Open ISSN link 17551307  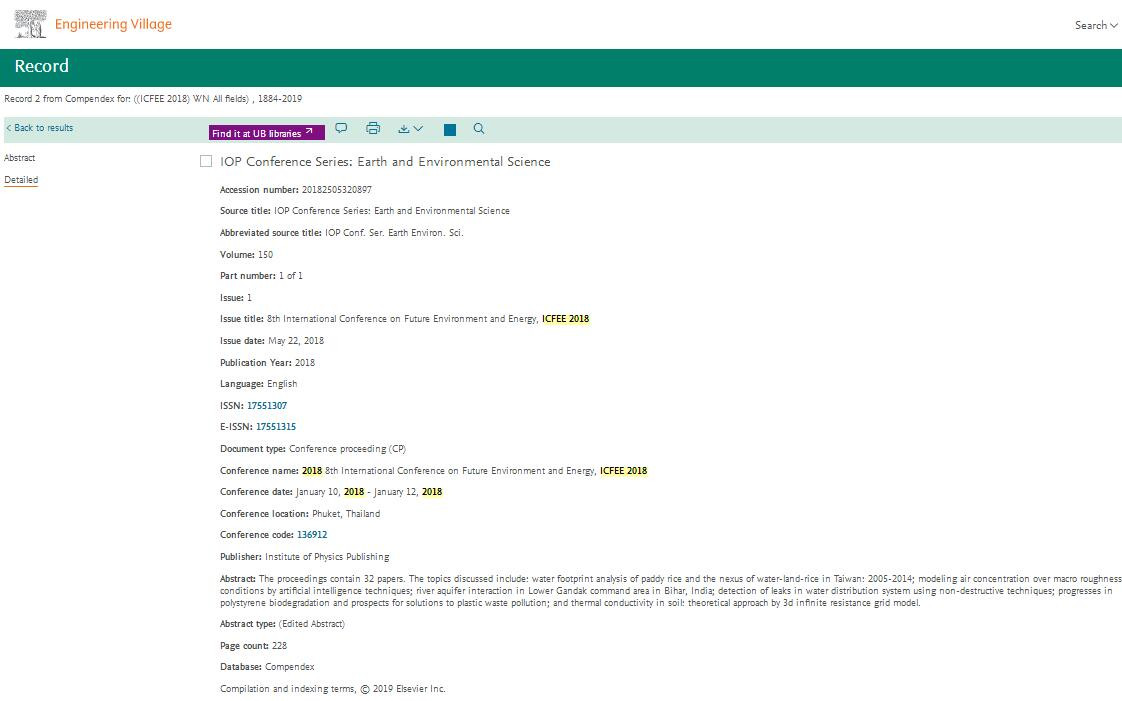267,406
